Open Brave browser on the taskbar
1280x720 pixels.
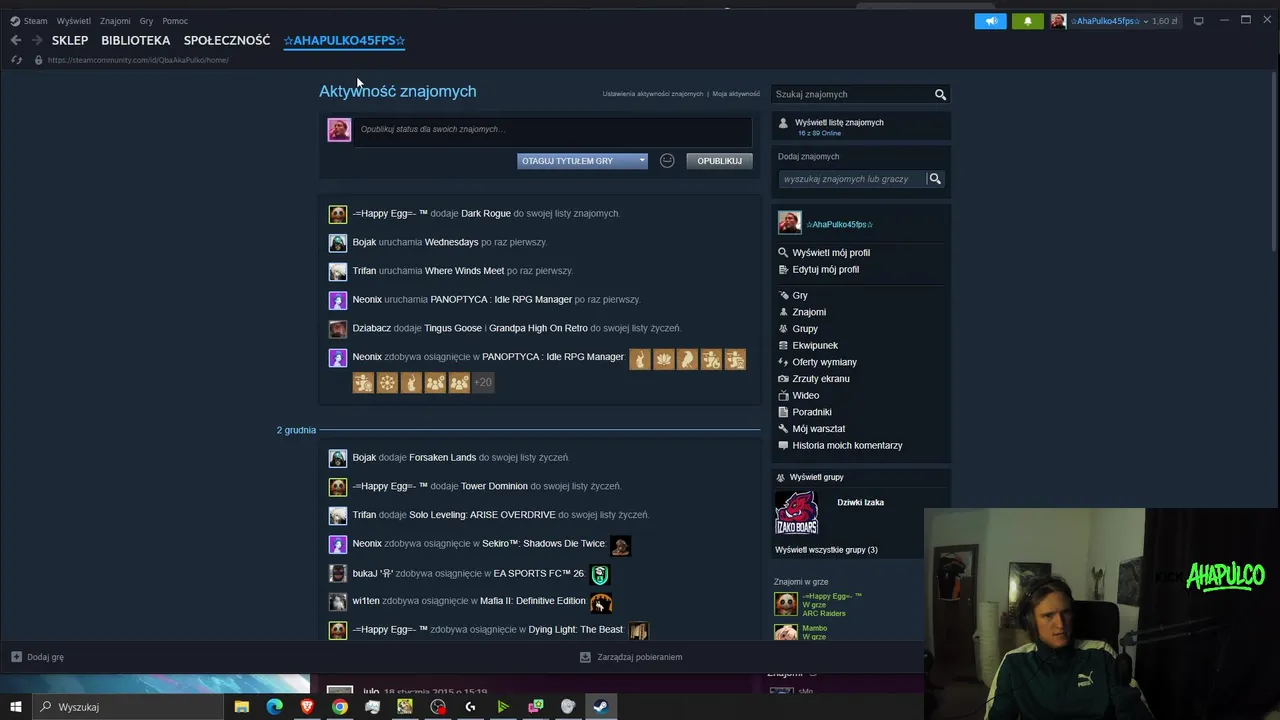(307, 707)
